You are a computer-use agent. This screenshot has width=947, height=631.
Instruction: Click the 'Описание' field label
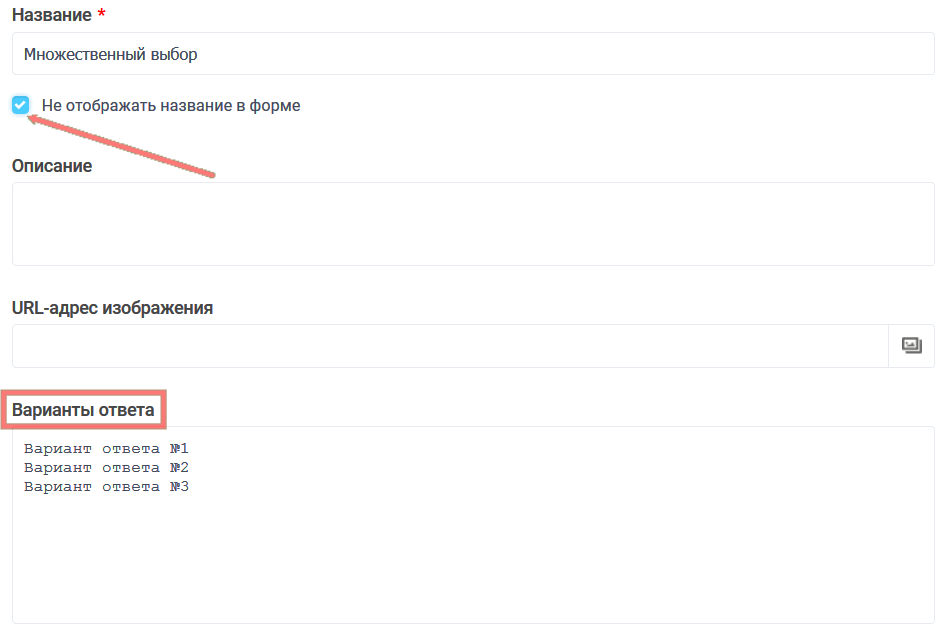52,166
